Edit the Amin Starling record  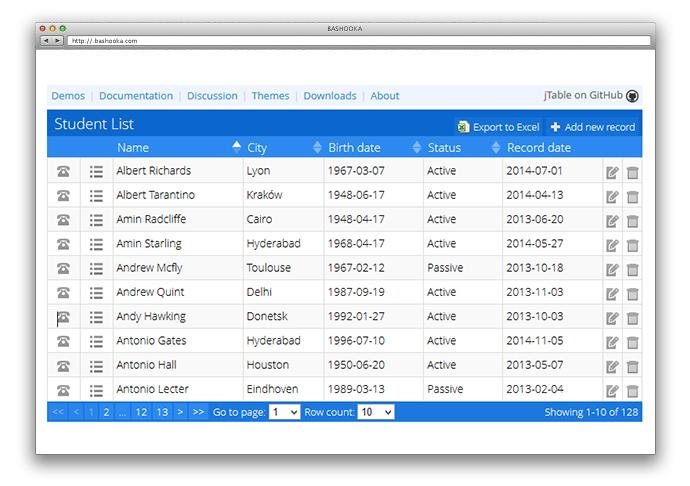pyautogui.click(x=612, y=245)
